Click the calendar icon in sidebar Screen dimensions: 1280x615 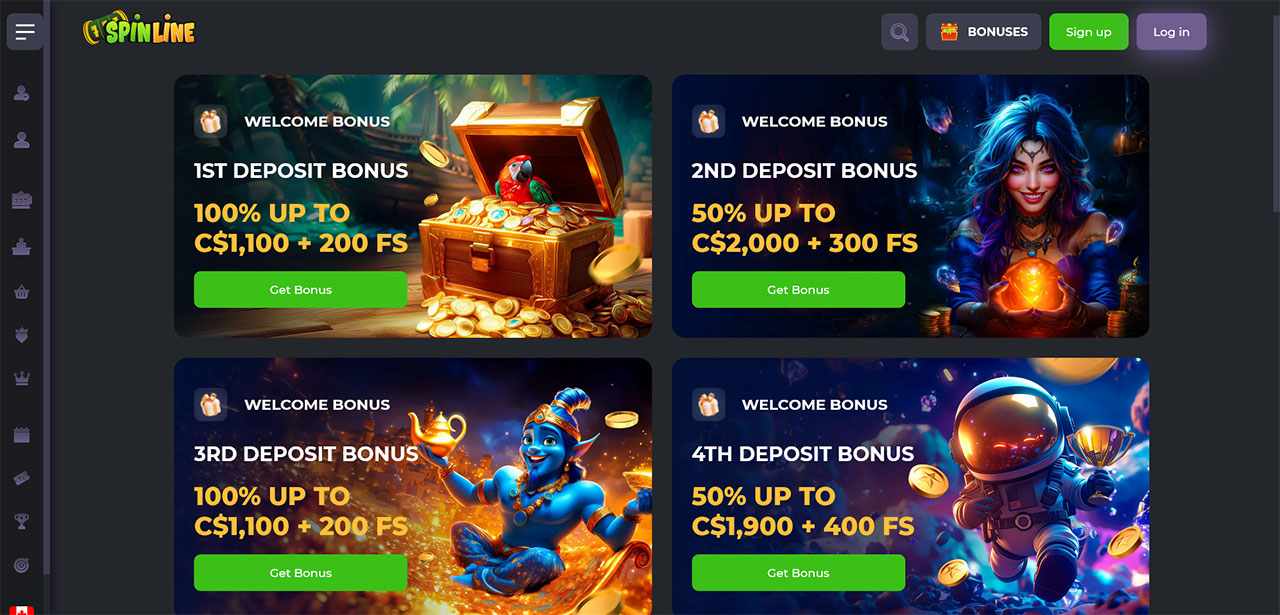(21, 435)
